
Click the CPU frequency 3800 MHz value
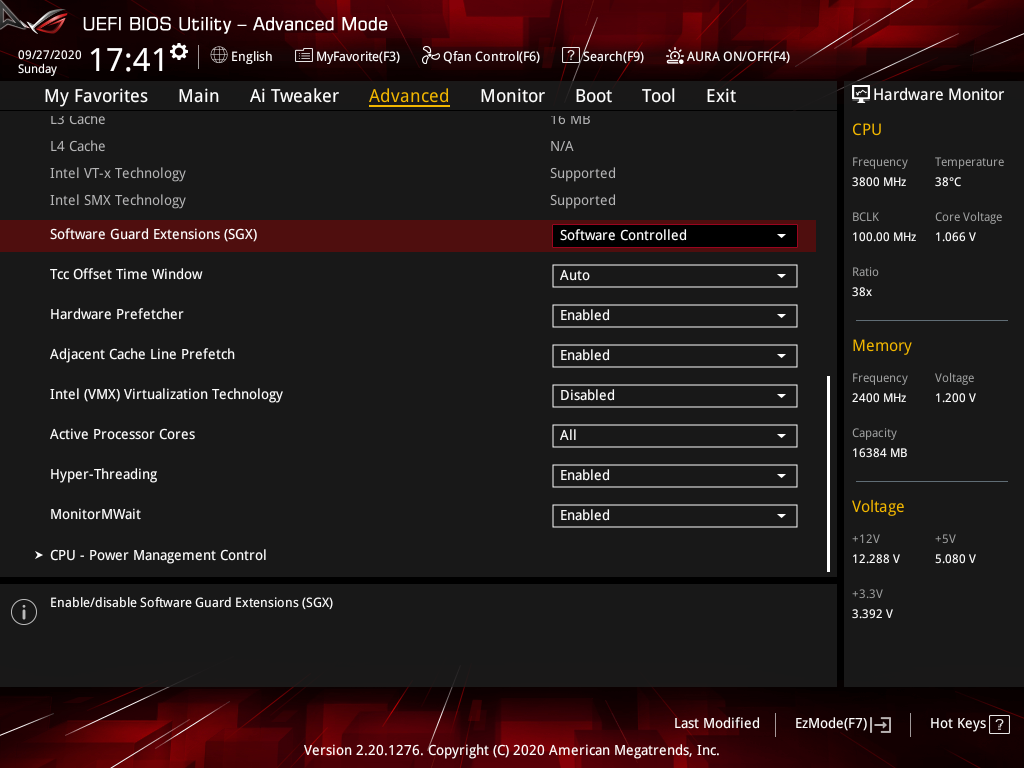tap(878, 182)
